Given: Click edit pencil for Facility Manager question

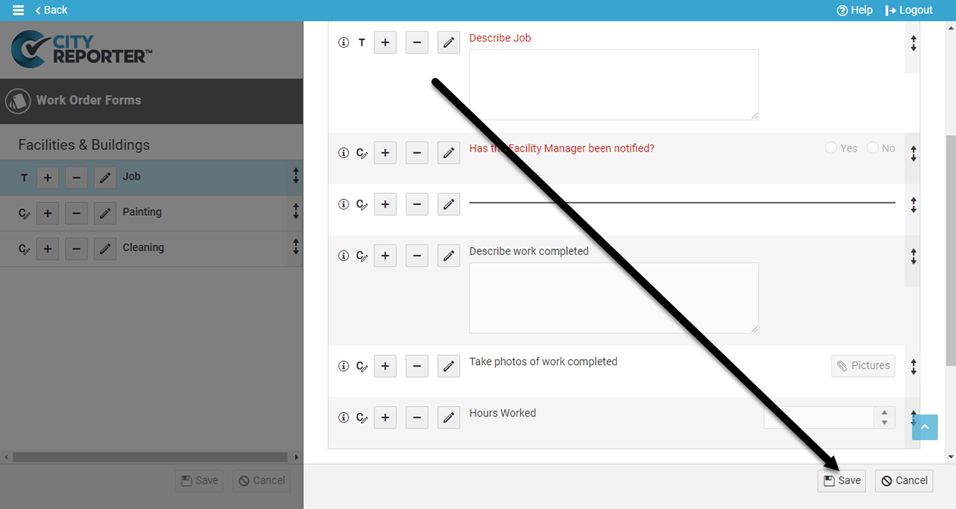Looking at the screenshot, I should point(449,153).
